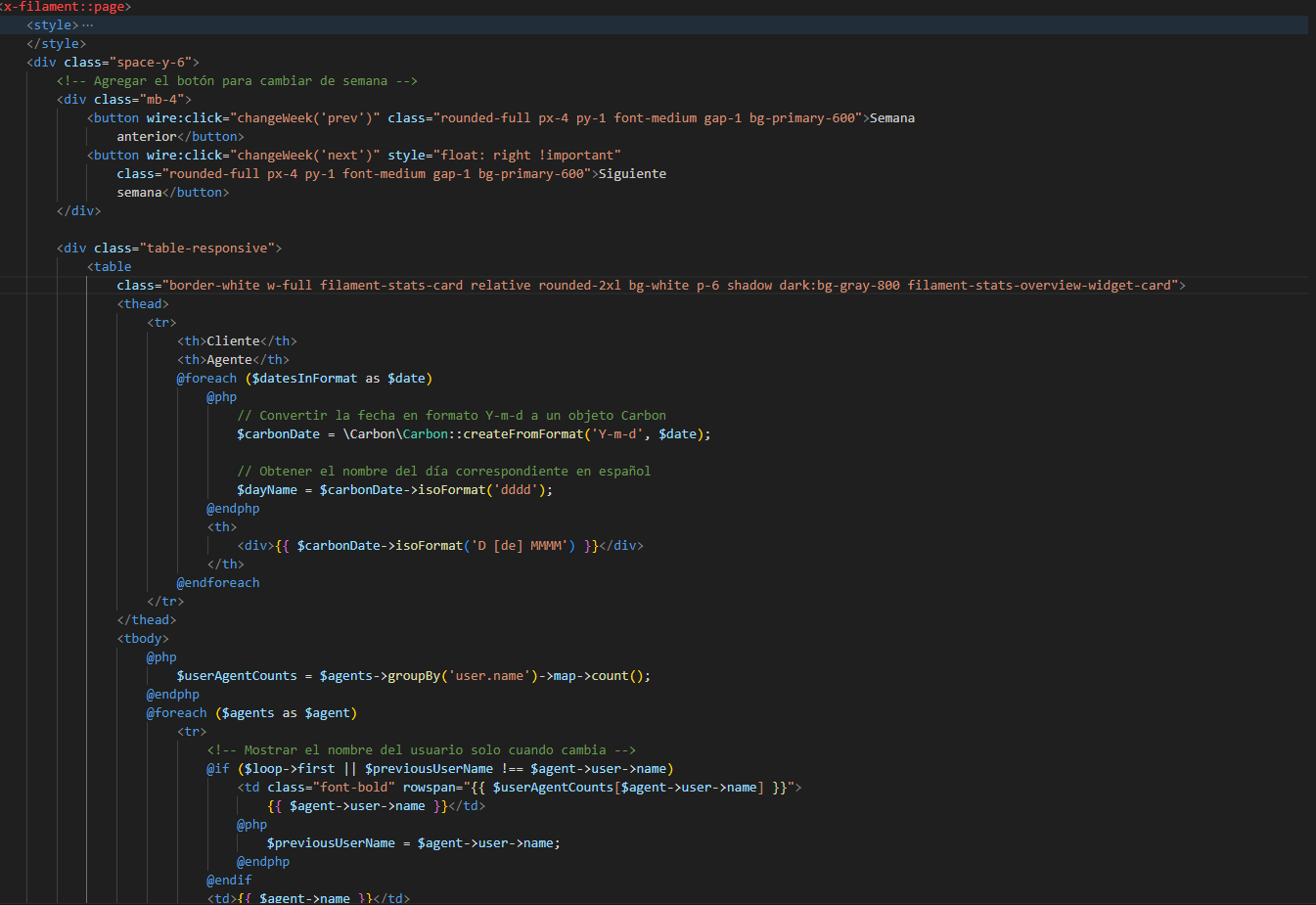1316x905 pixels.
Task: Click the "Mostrar el nombre del usuario" comment
Action: pyautogui.click(x=421, y=750)
